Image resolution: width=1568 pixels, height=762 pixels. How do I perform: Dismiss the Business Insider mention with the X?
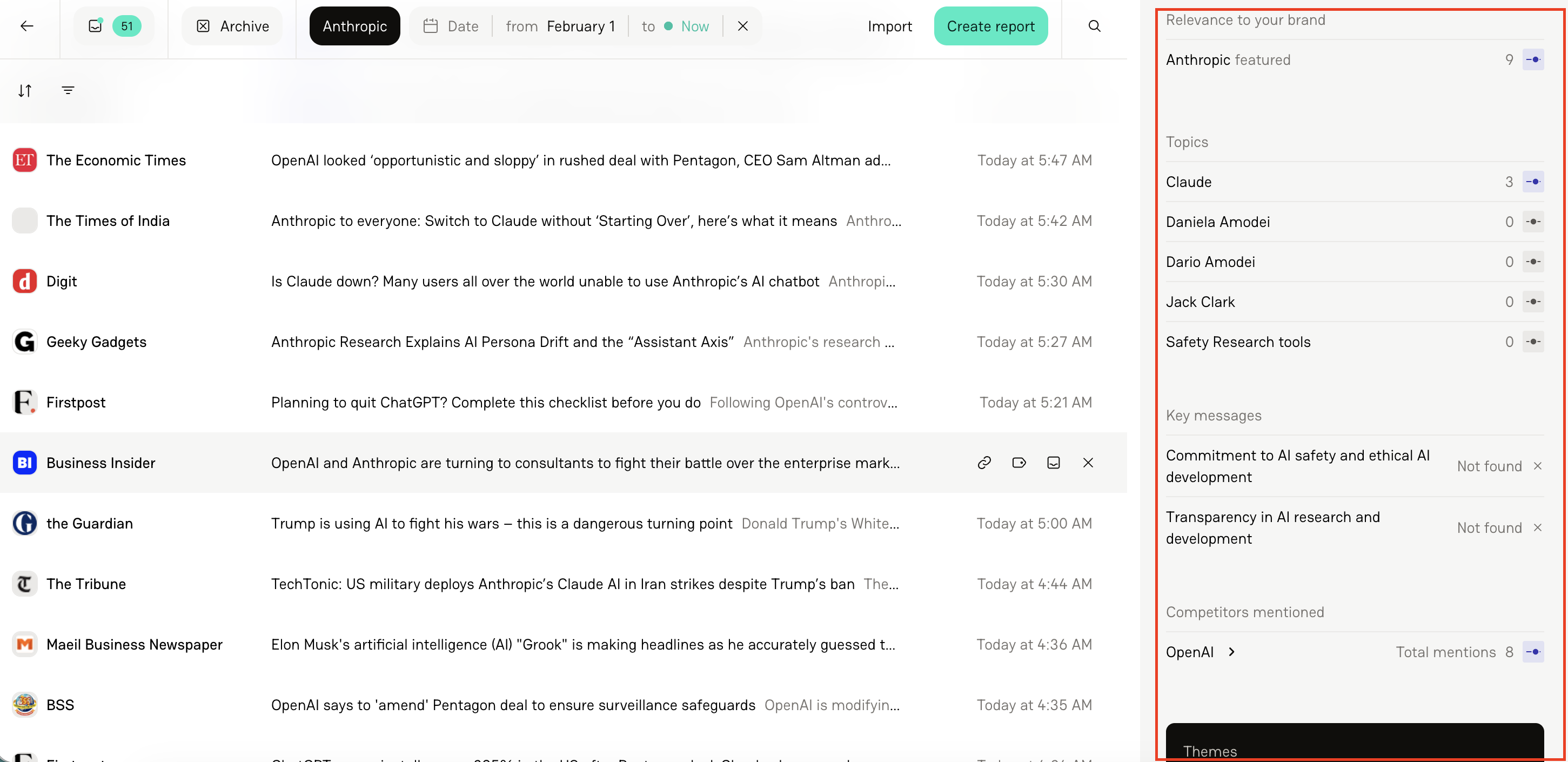1088,463
